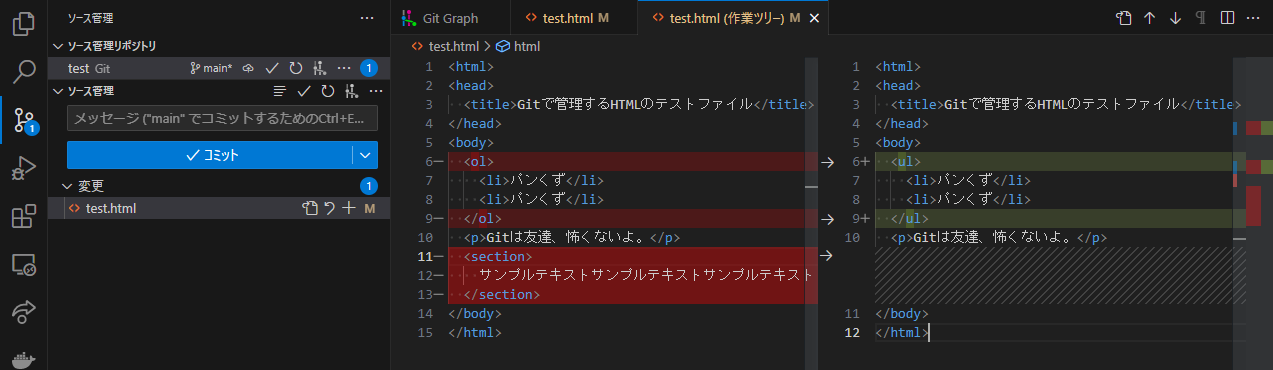Click the </section> line in left pane
The width and height of the screenshot is (1273, 370).
[x=502, y=295]
